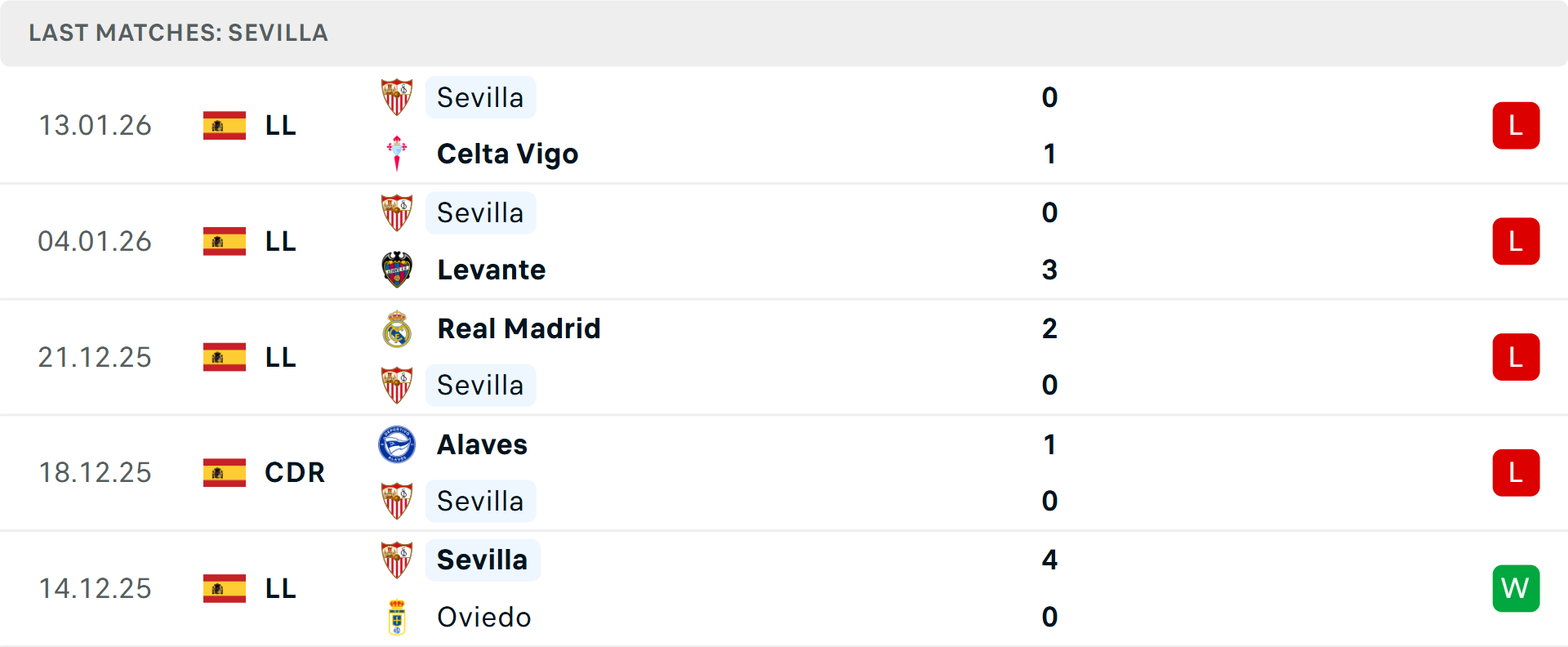Click Spain flag on 13.01.26 row
This screenshot has width=1568, height=647.
(x=225, y=126)
